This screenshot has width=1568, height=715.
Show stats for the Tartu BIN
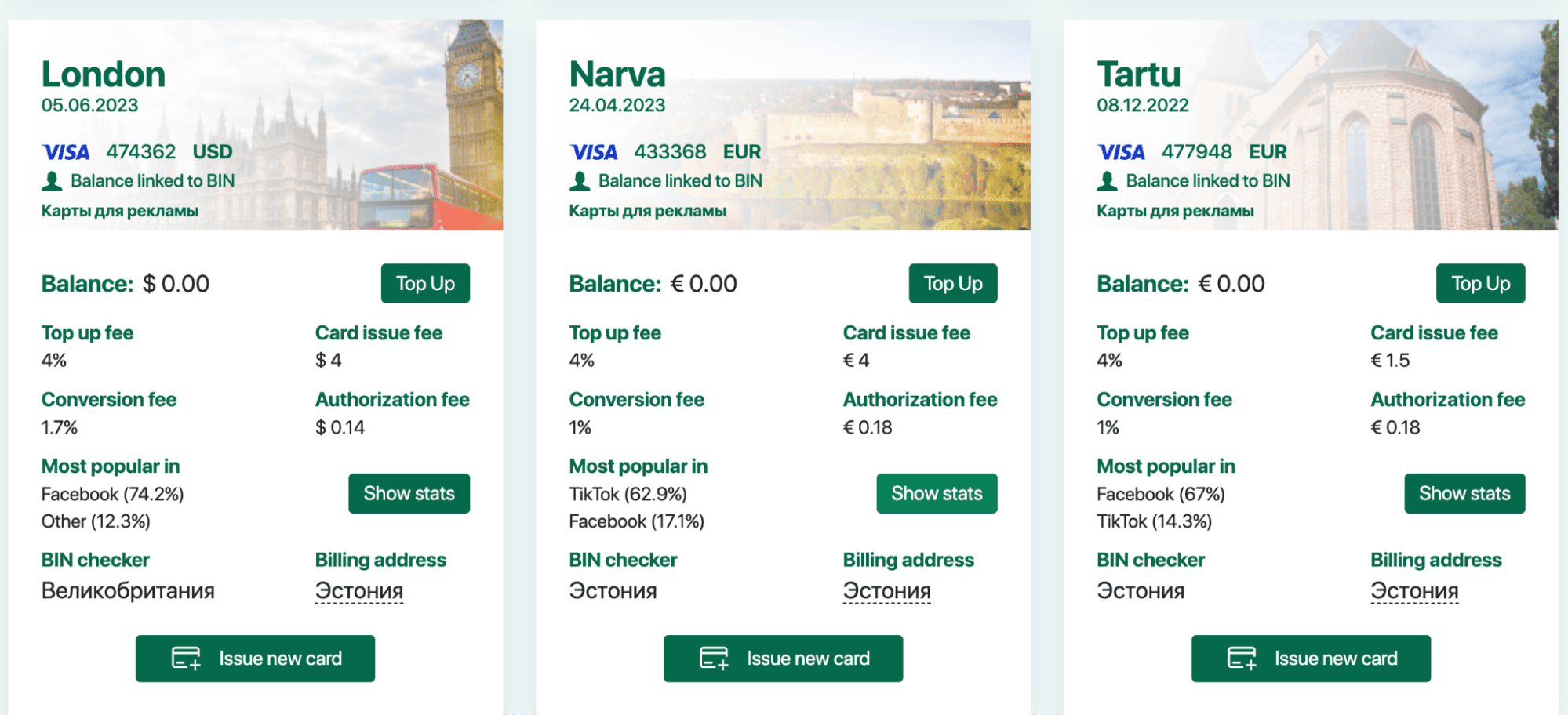pyautogui.click(x=1464, y=493)
